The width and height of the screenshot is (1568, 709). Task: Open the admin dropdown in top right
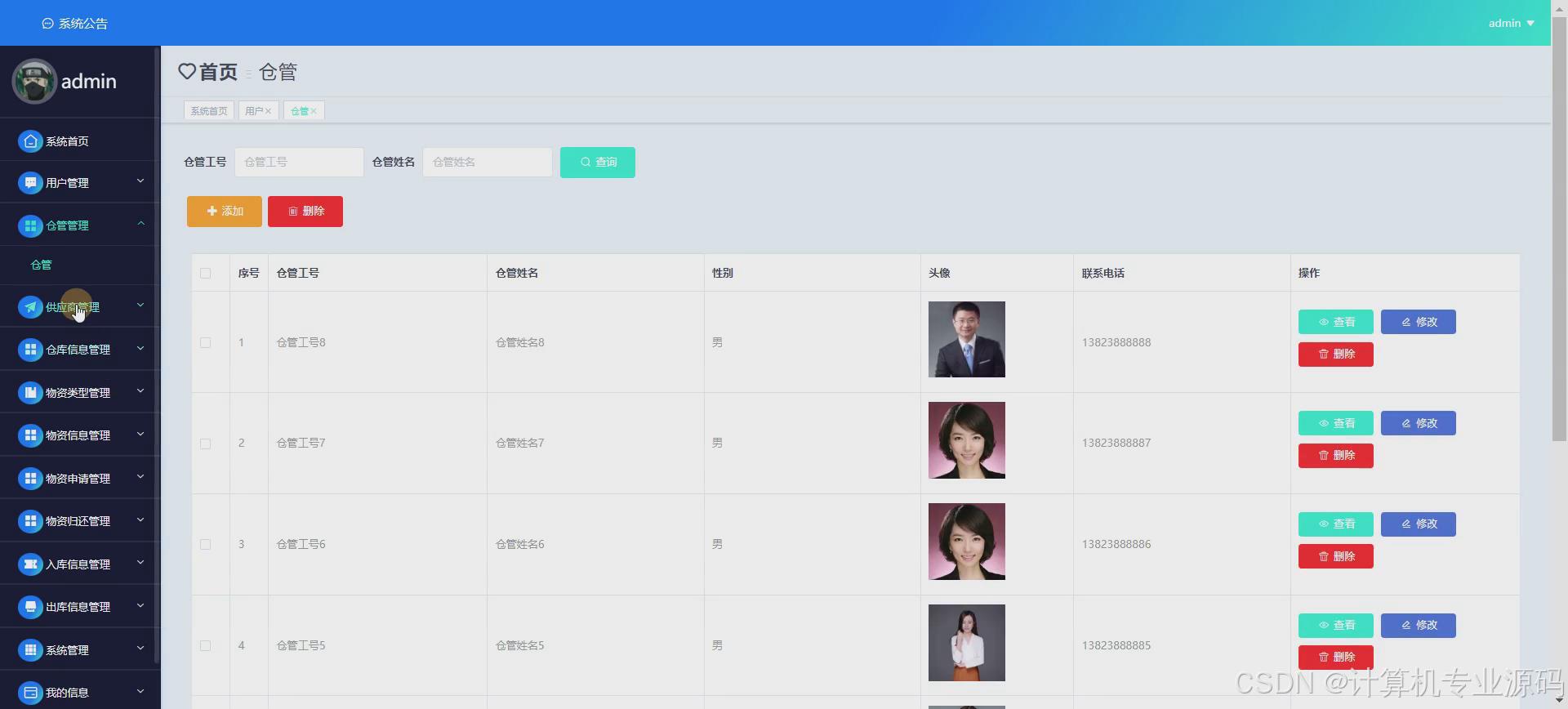pyautogui.click(x=1511, y=23)
